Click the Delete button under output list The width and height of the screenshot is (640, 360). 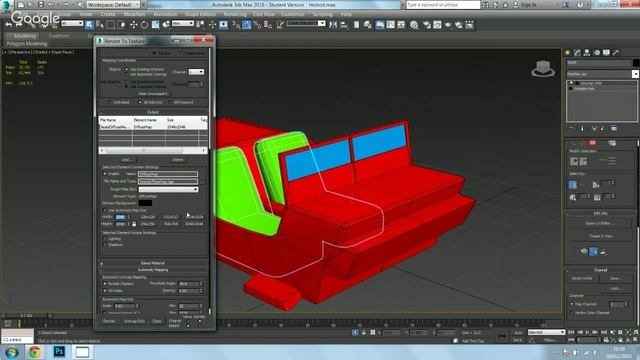(x=178, y=160)
